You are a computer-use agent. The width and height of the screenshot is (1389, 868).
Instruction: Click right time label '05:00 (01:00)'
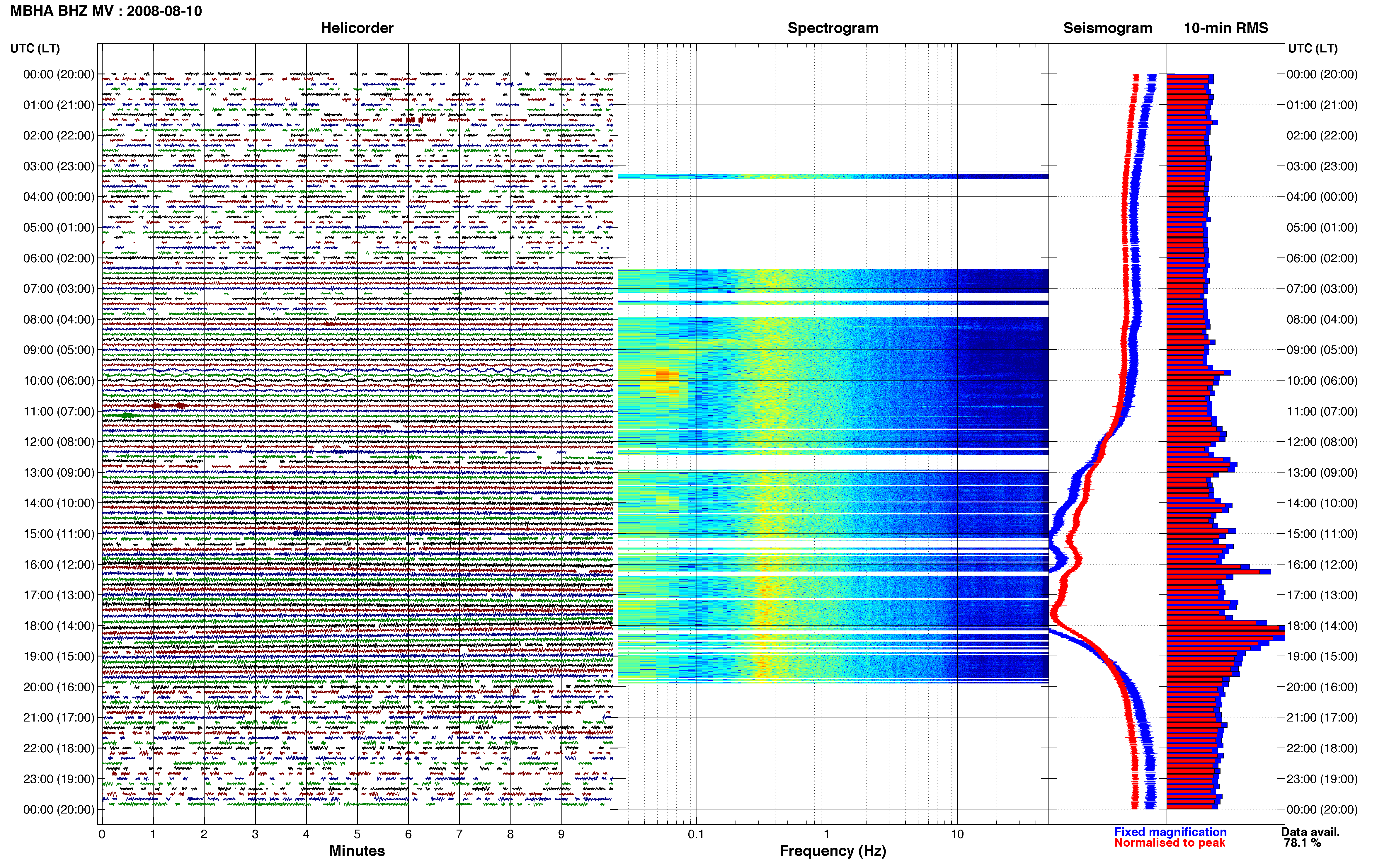click(1322, 227)
